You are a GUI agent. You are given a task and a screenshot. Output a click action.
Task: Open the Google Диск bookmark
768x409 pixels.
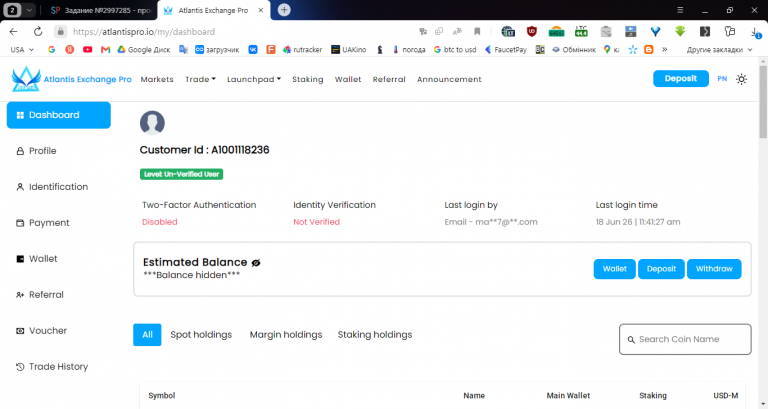point(144,49)
